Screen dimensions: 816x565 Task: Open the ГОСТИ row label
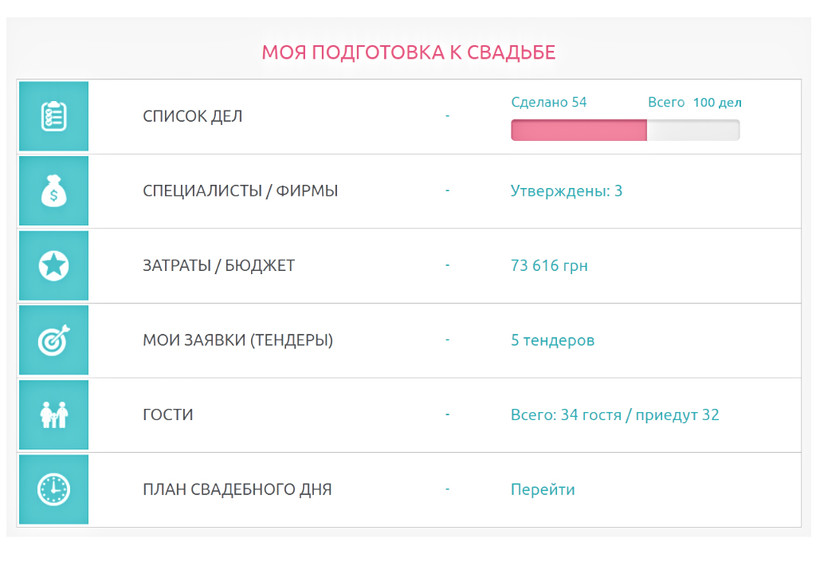168,415
